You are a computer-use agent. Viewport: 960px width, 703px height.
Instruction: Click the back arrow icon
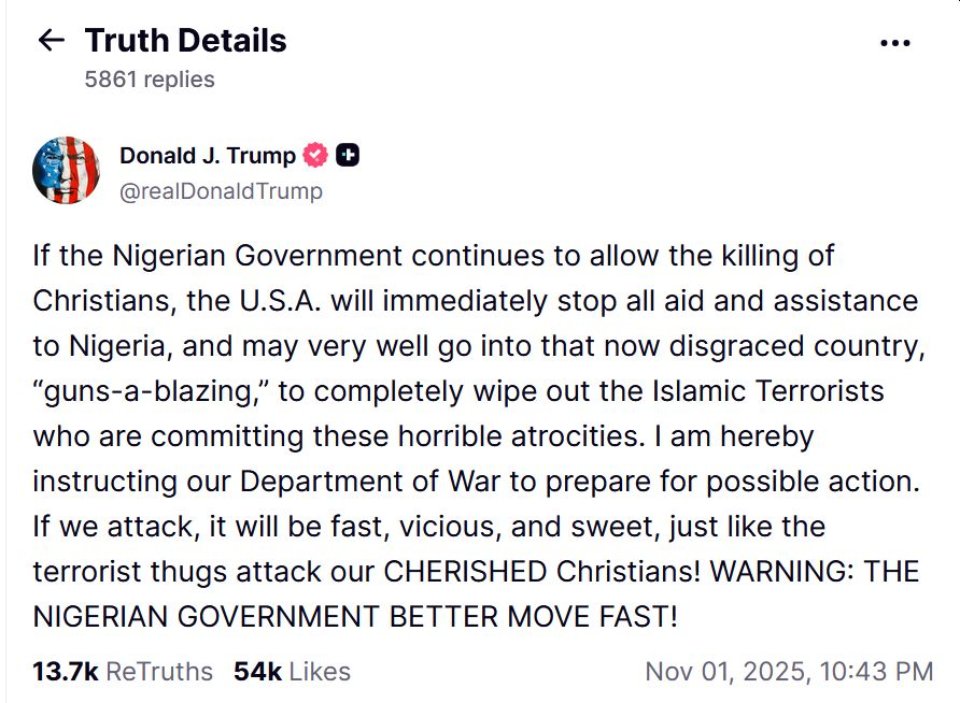click(x=50, y=41)
